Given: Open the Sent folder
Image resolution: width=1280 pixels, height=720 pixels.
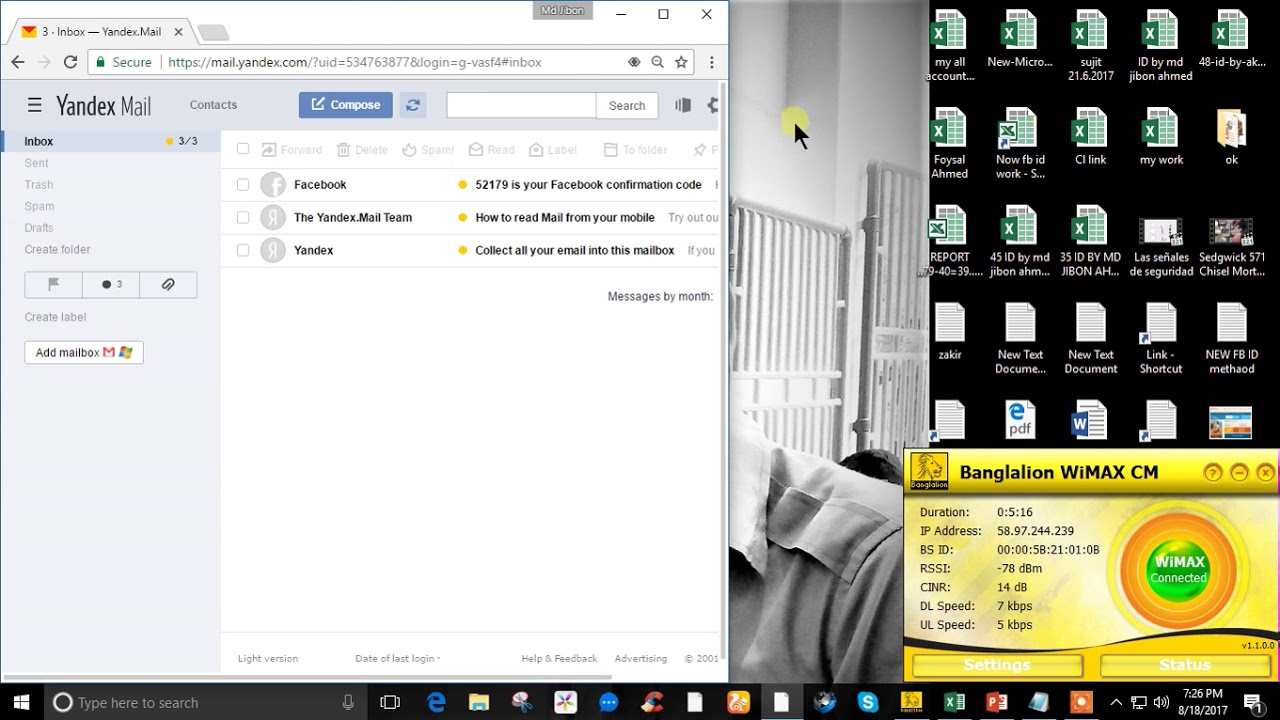Looking at the screenshot, I should point(36,163).
